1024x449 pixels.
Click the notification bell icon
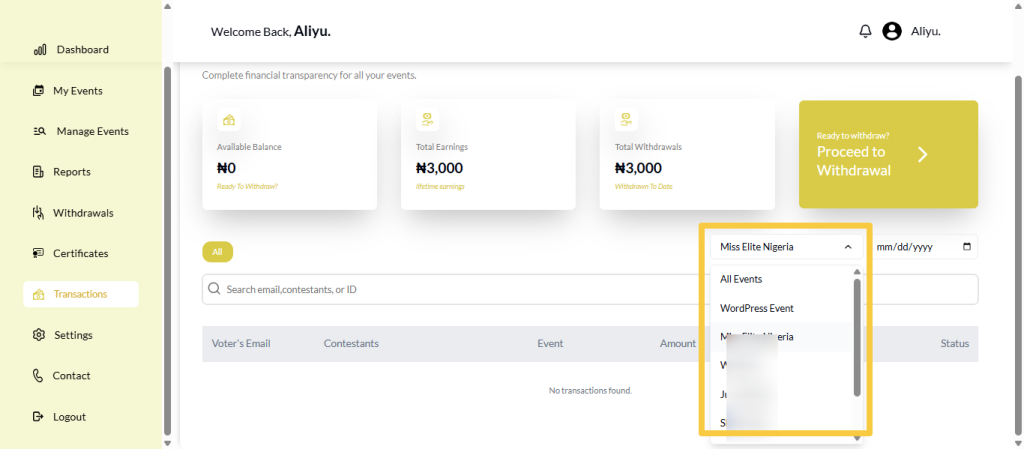[x=865, y=31]
